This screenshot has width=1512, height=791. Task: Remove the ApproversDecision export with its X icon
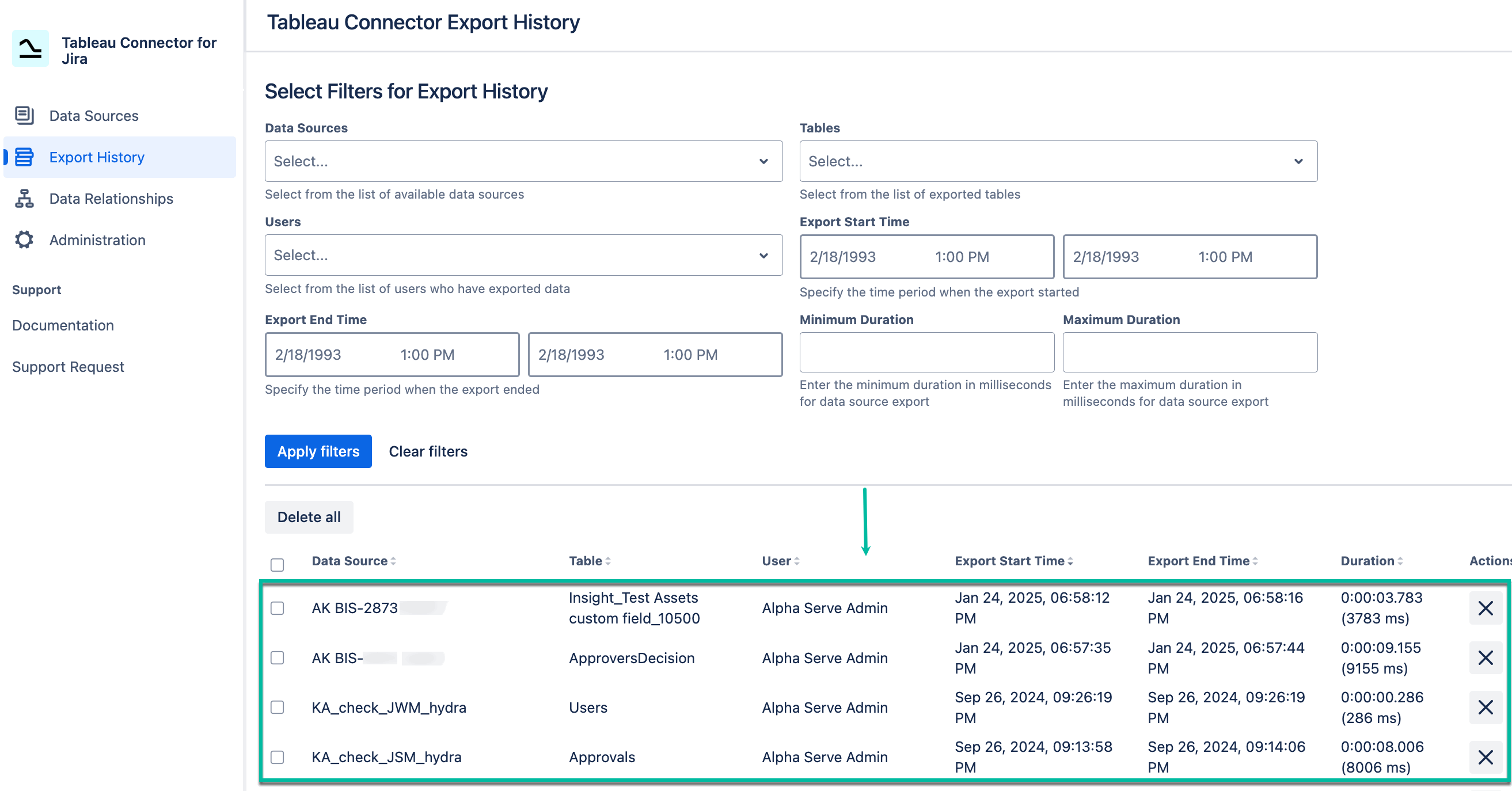1485,658
